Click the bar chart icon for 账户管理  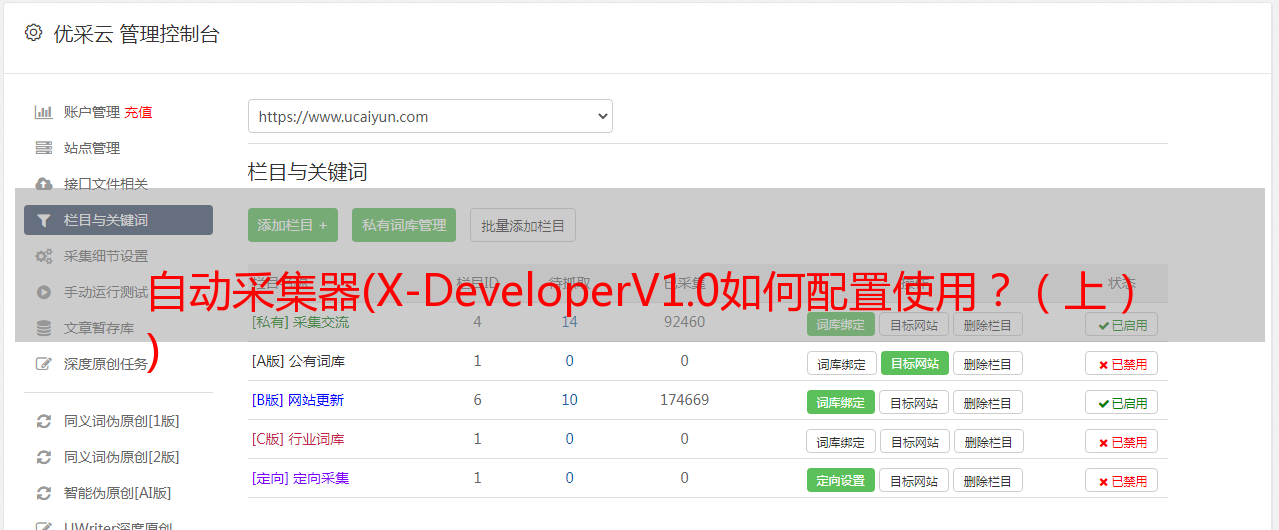click(43, 112)
